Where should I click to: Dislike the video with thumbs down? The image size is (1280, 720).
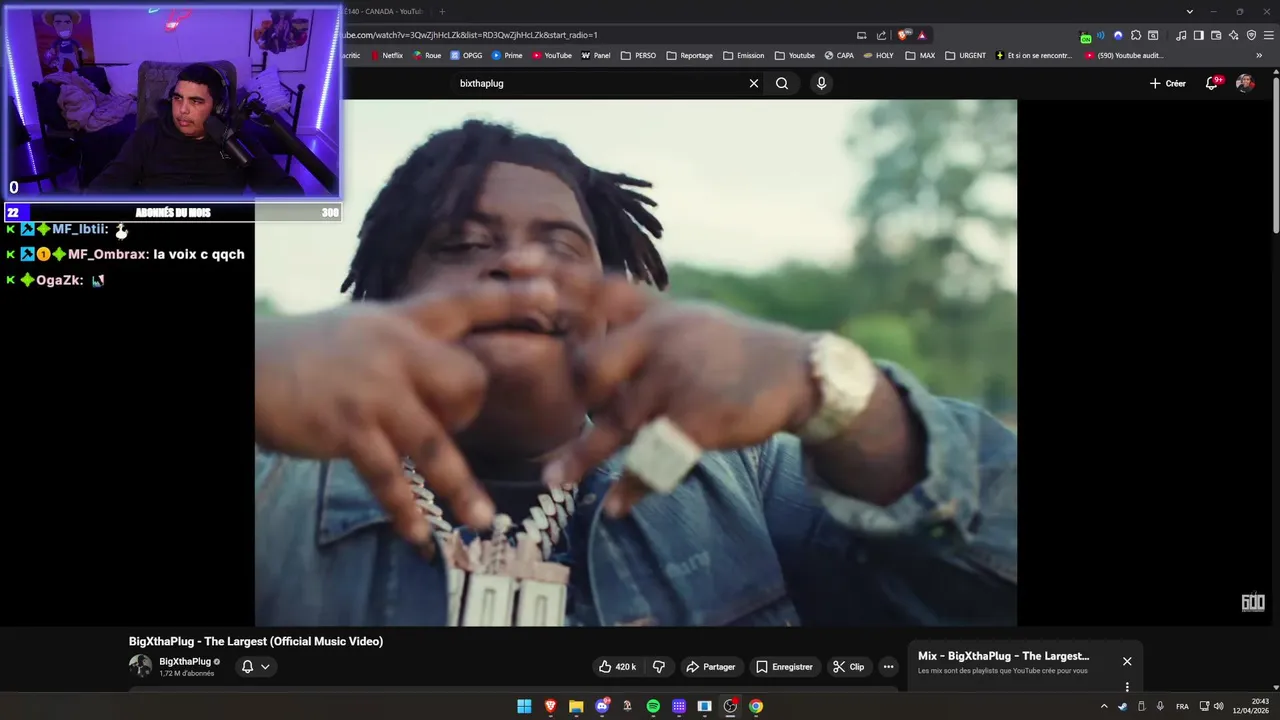click(x=659, y=667)
